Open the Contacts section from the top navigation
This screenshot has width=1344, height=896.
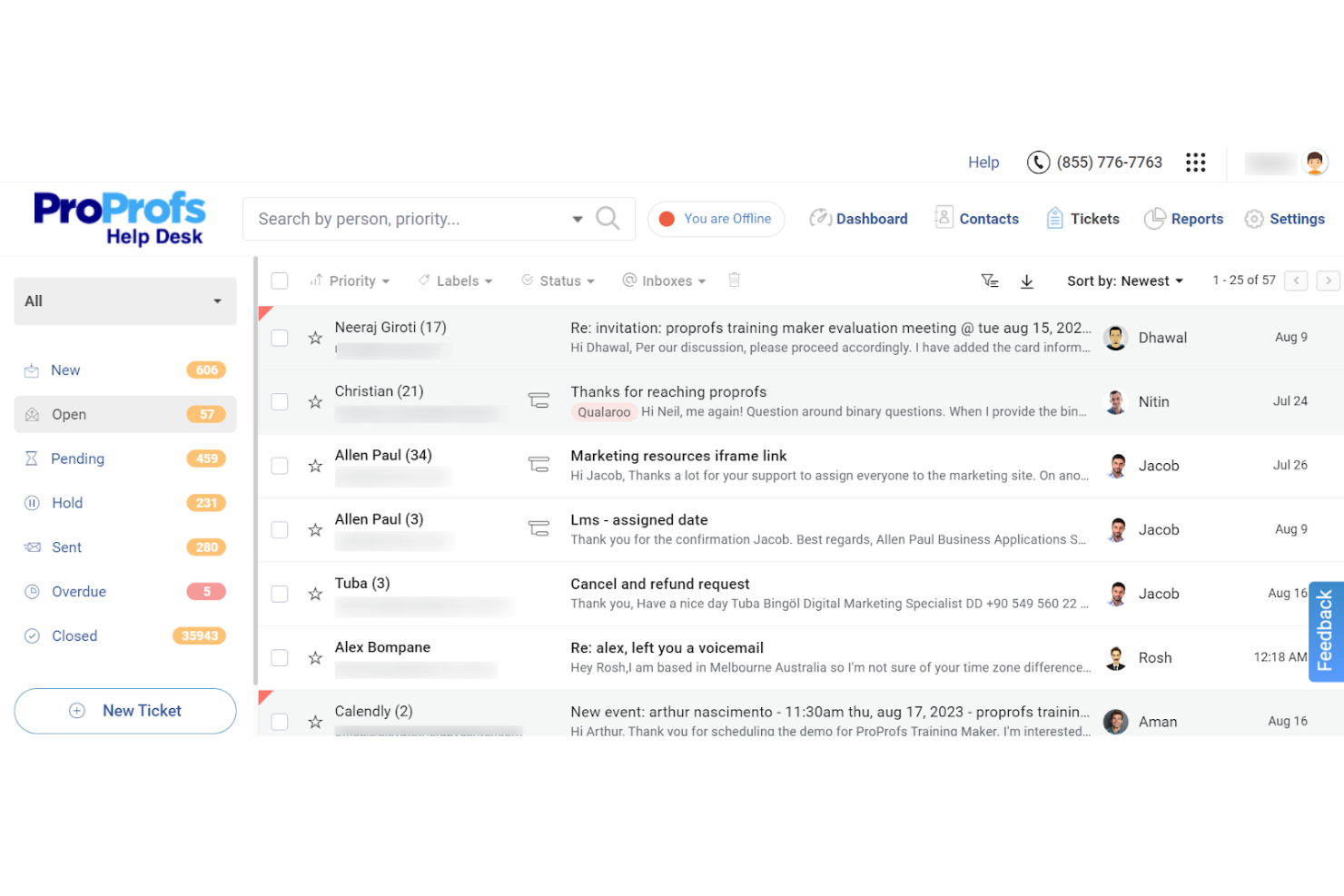pos(989,219)
